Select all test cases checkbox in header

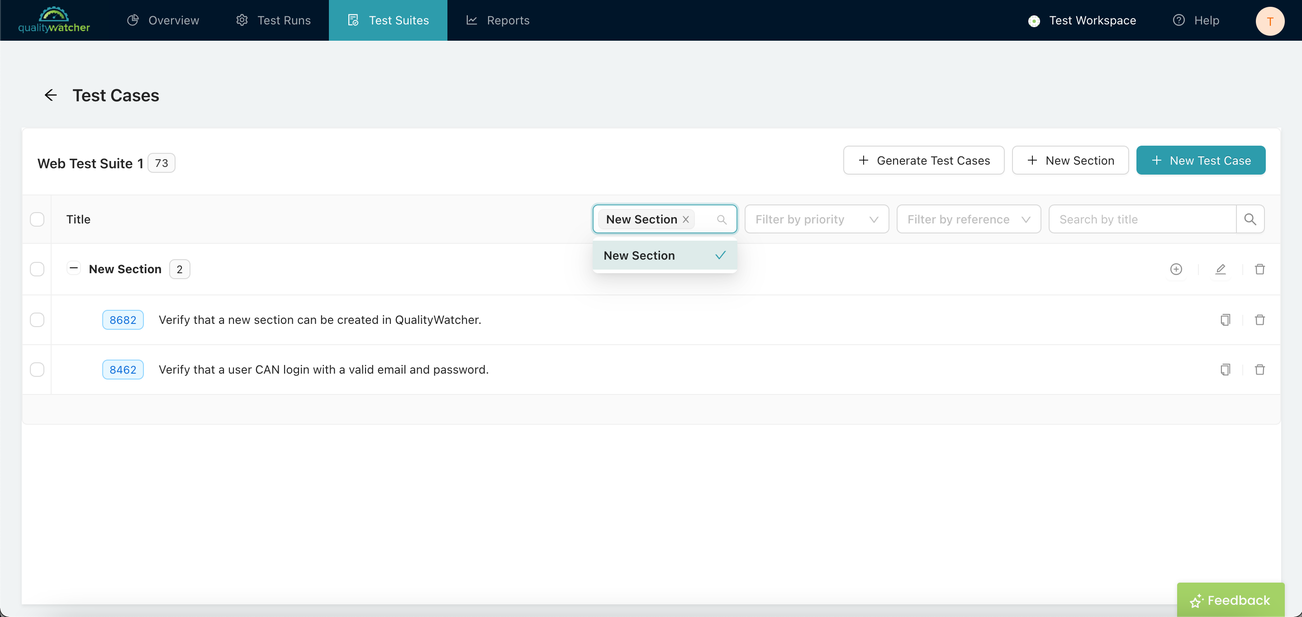(x=37, y=219)
